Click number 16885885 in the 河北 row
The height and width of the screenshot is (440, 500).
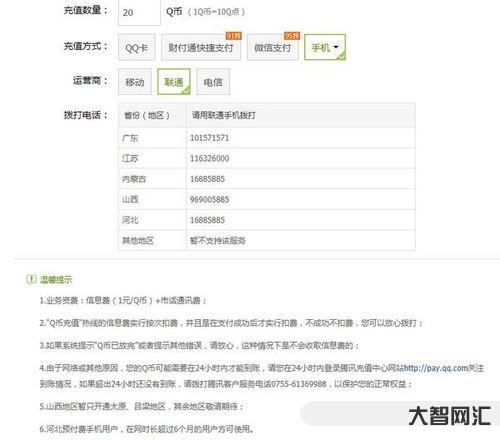click(207, 220)
